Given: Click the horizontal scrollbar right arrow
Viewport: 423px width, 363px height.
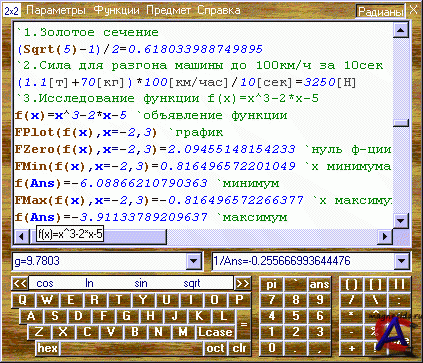Looking at the screenshot, I should 385,236.
